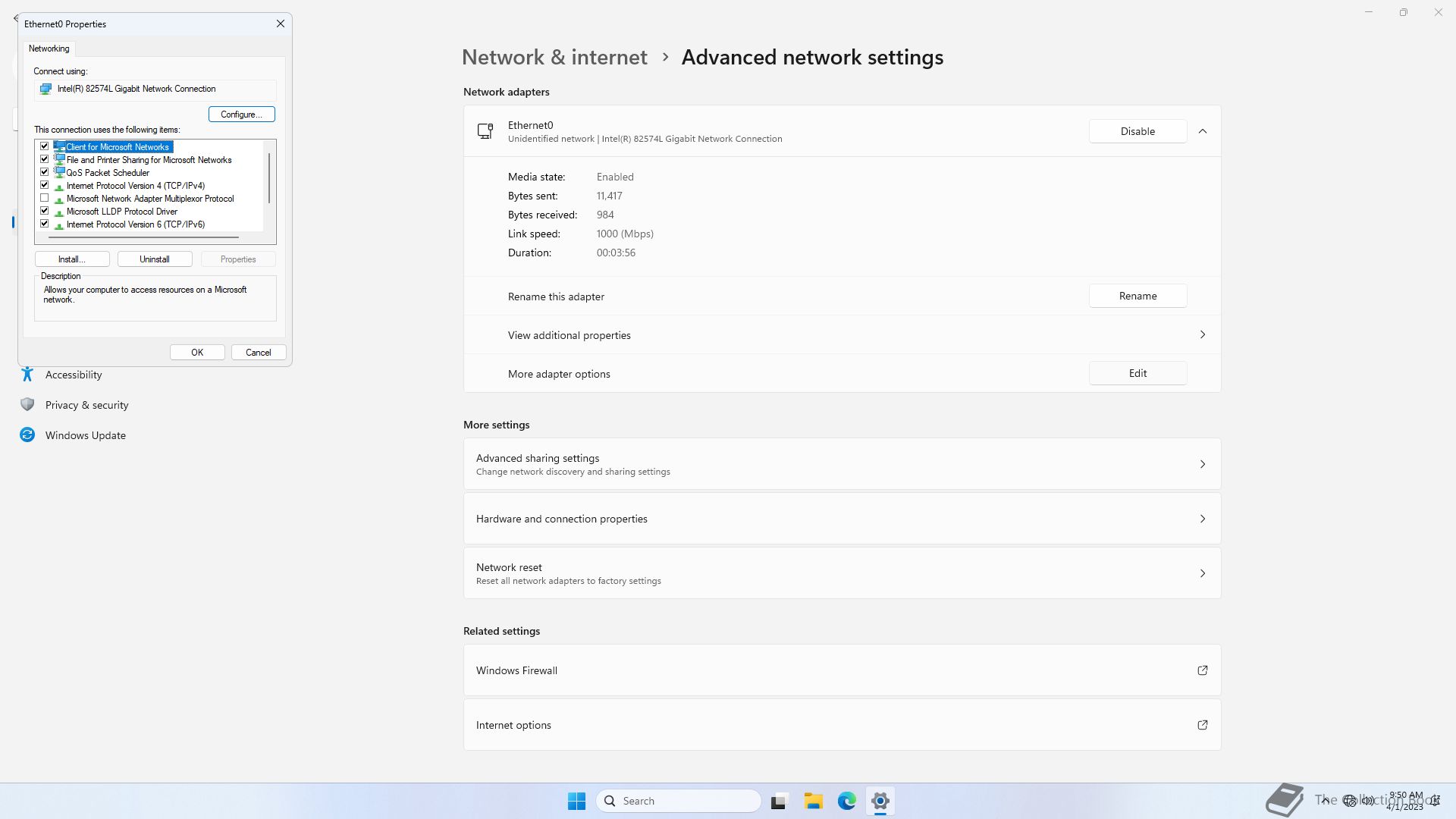Launch Microsoft Edge from the taskbar
This screenshot has height=819, width=1456.
click(847, 801)
